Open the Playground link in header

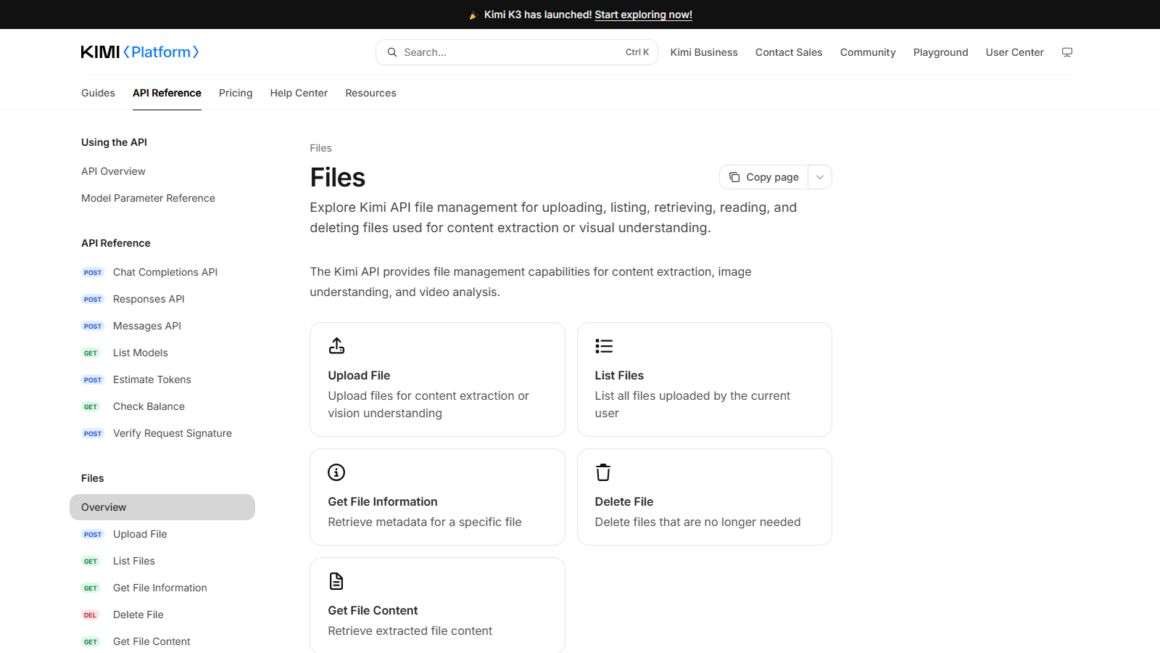tap(940, 53)
